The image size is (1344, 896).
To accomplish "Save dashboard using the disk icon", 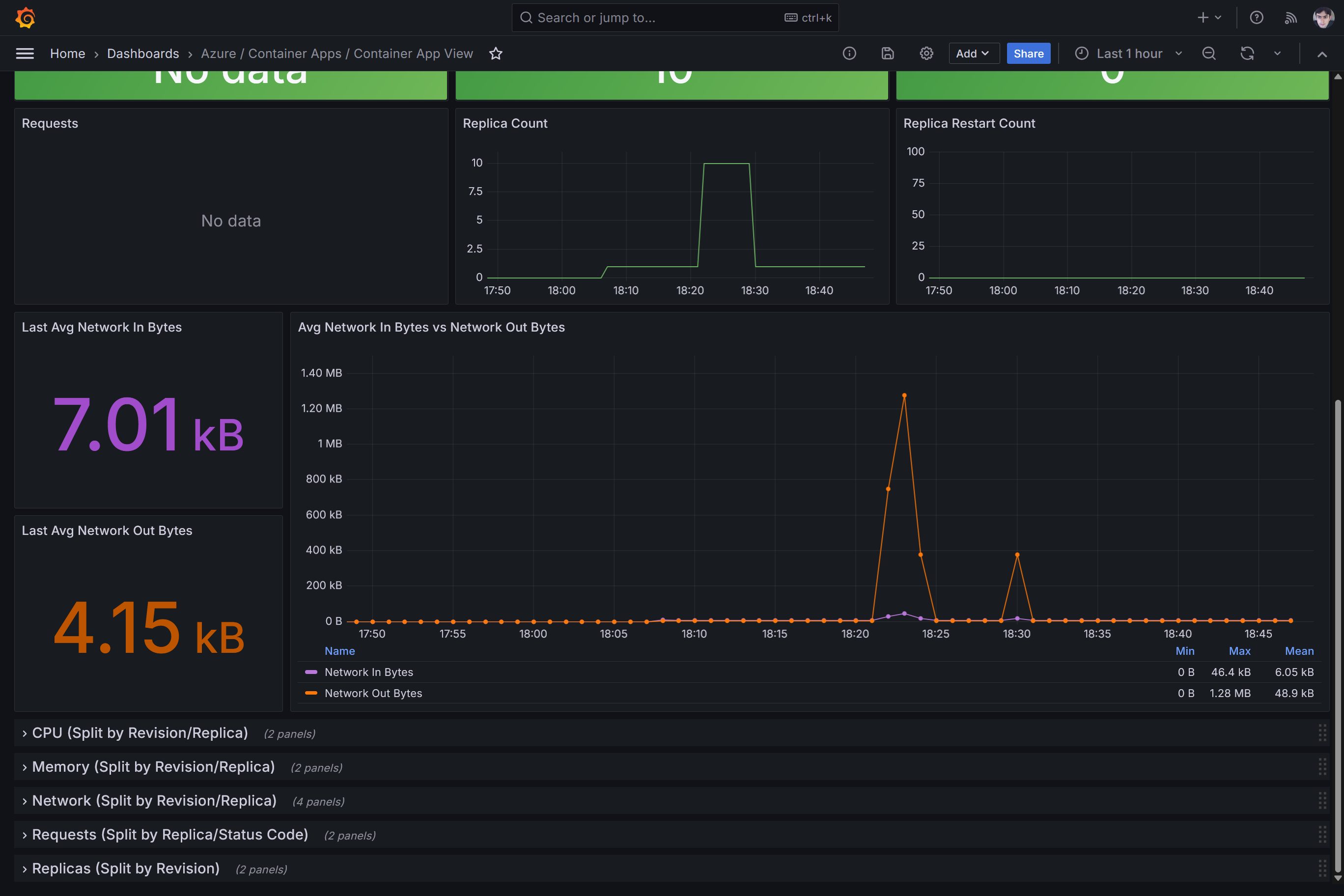I will (x=888, y=54).
